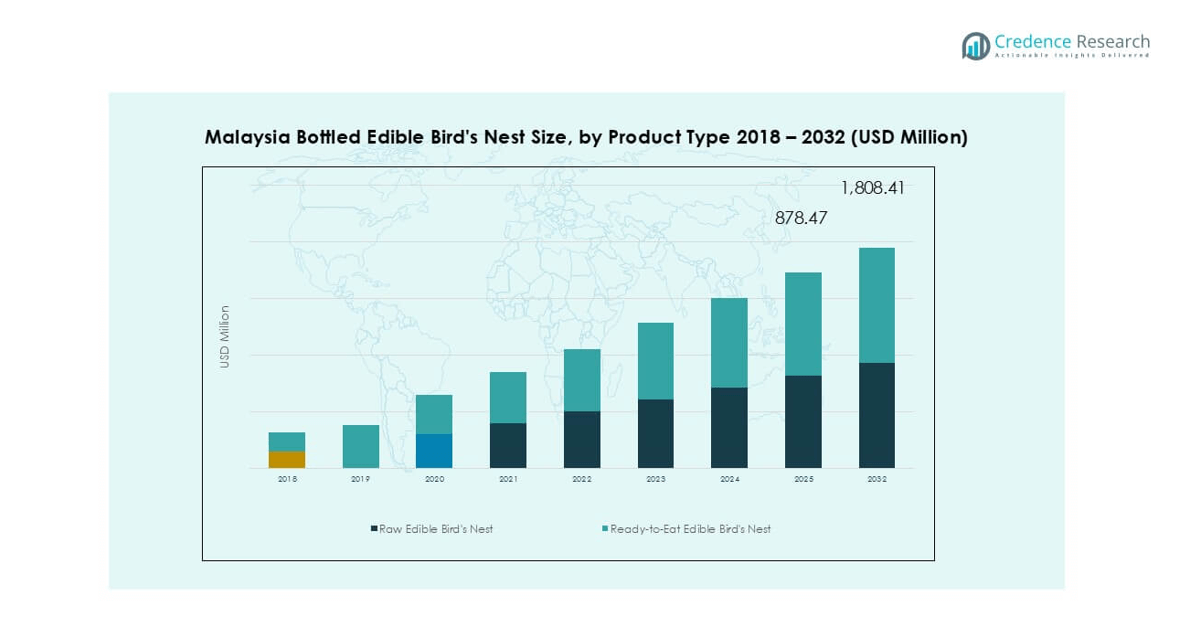Click the 2021 x-axis year label
This screenshot has height=630, width=1196.
coord(508,479)
